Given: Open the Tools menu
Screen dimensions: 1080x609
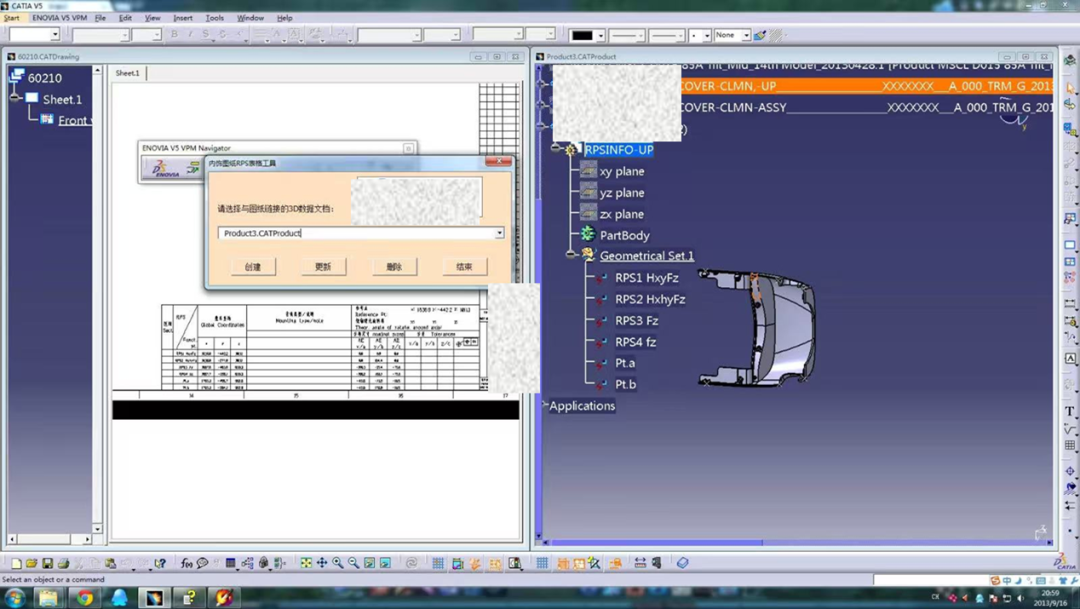Looking at the screenshot, I should point(215,18).
